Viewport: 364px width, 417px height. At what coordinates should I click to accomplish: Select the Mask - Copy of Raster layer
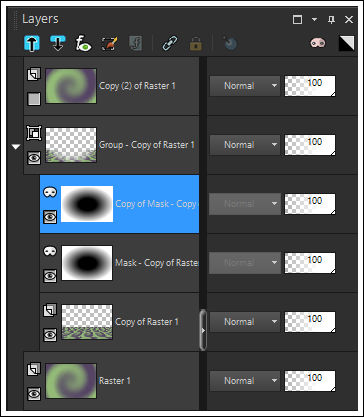pos(119,263)
